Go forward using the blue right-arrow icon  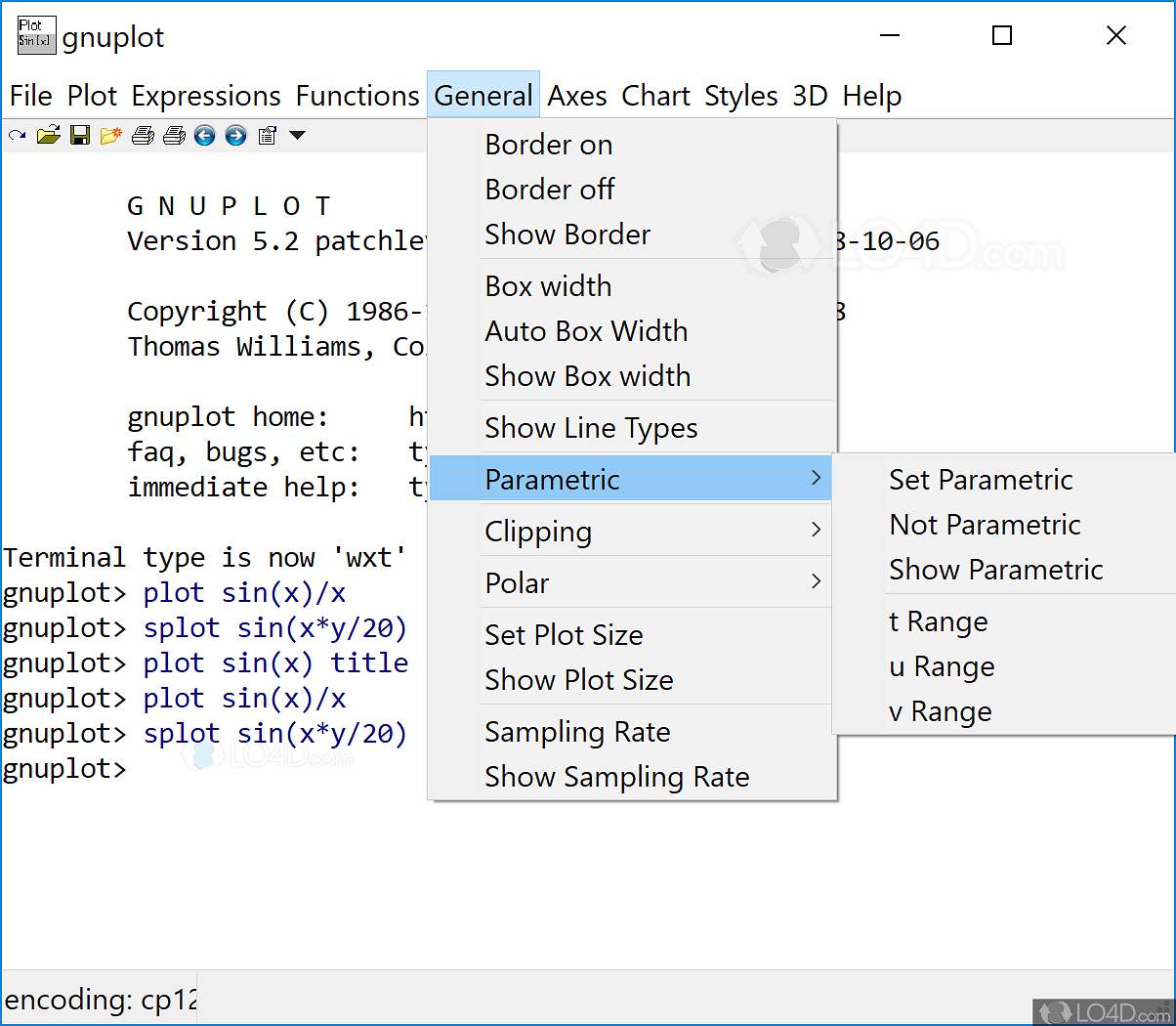click(235, 135)
